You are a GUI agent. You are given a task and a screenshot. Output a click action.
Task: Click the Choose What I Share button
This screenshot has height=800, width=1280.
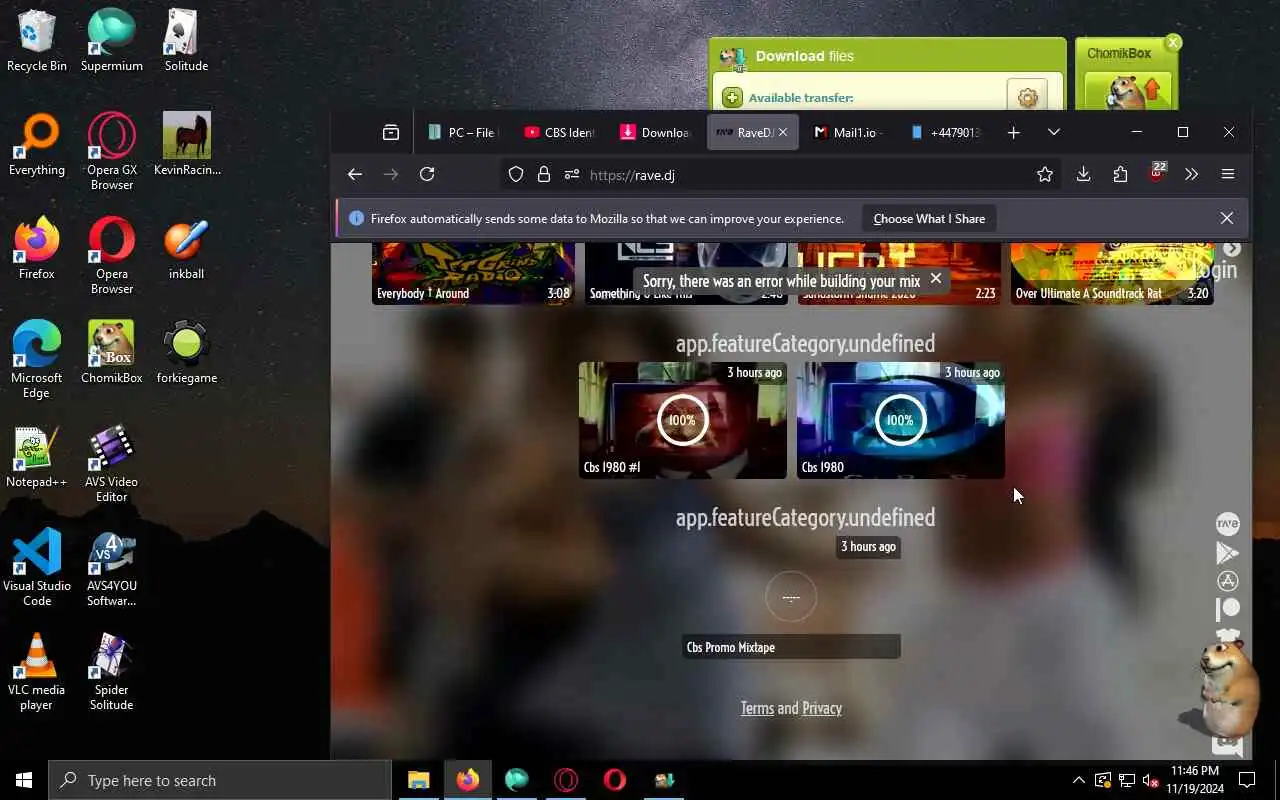click(x=929, y=218)
